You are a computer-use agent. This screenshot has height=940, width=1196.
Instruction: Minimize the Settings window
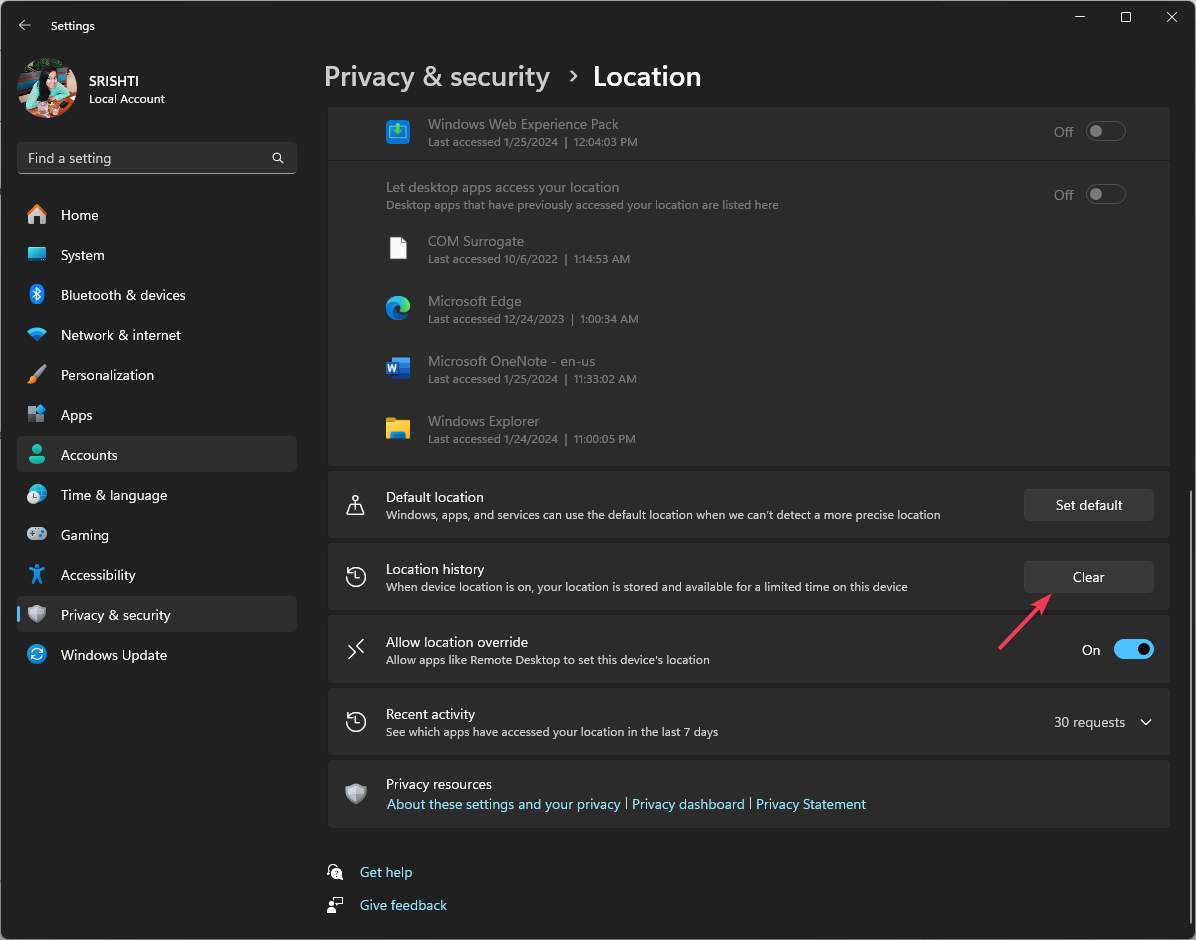(x=1080, y=18)
